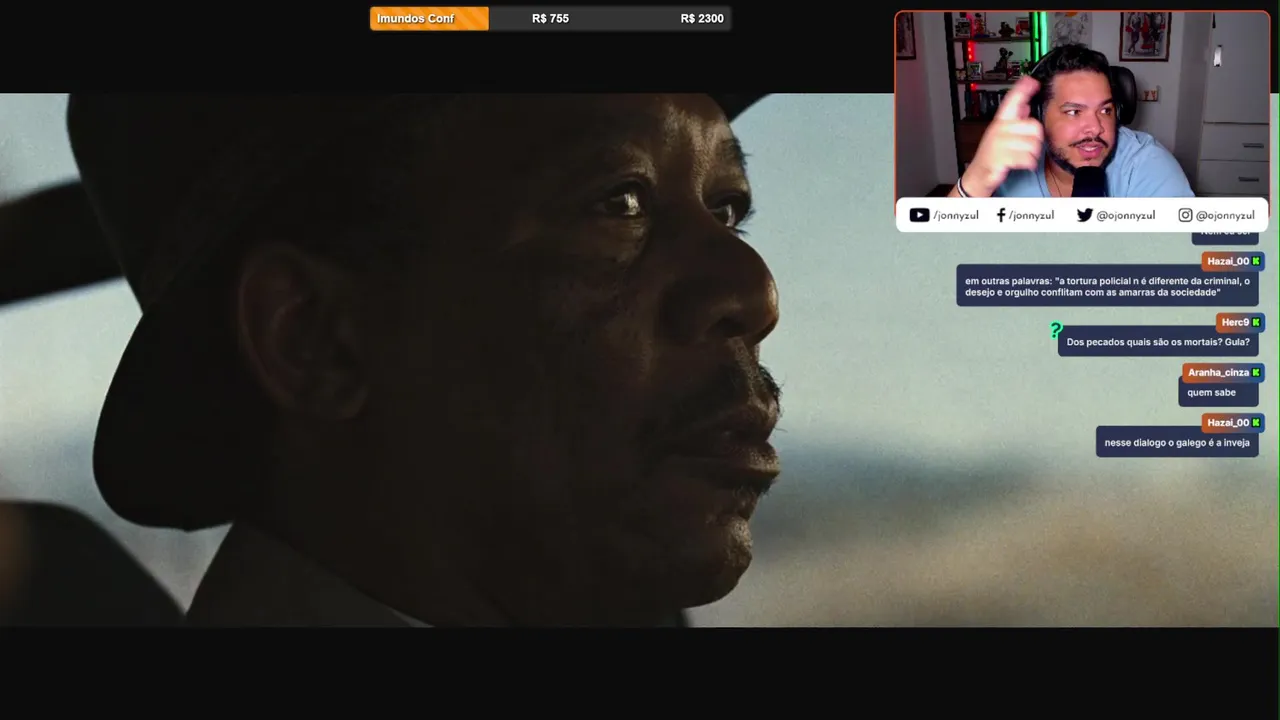Click the Imundos Conf goal label
Image resolution: width=1280 pixels, height=720 pixels.
(415, 18)
